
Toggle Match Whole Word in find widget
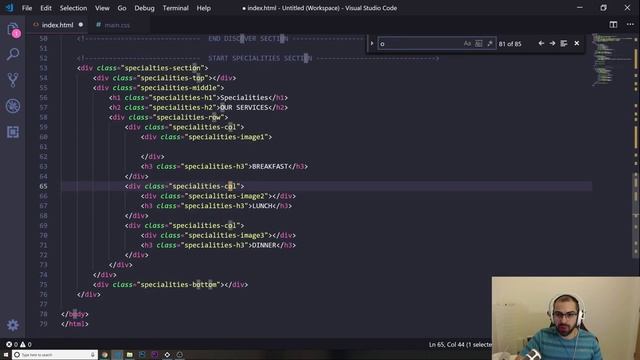tap(478, 44)
